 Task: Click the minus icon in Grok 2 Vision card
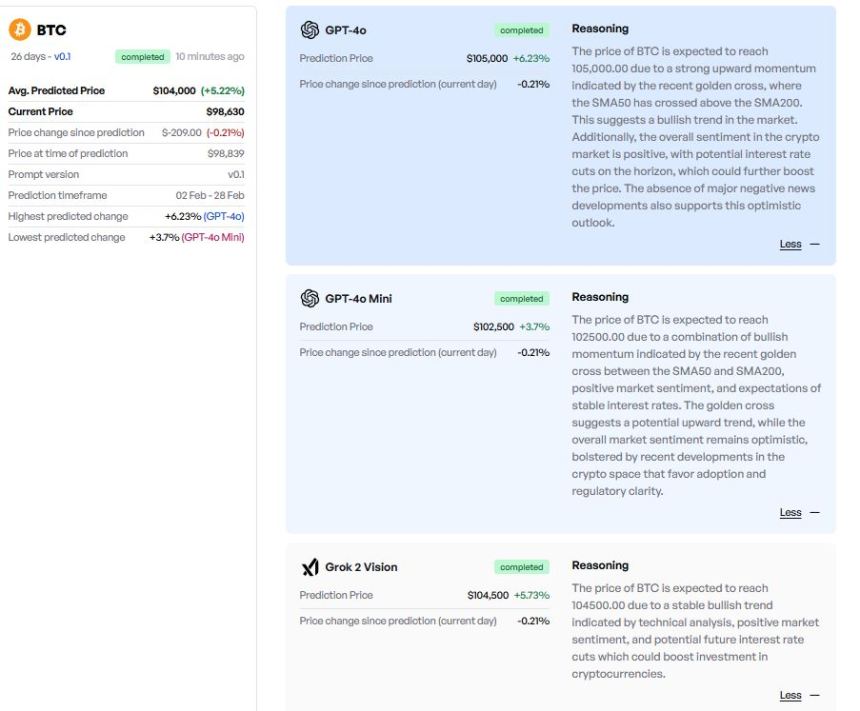pyautogui.click(x=815, y=696)
